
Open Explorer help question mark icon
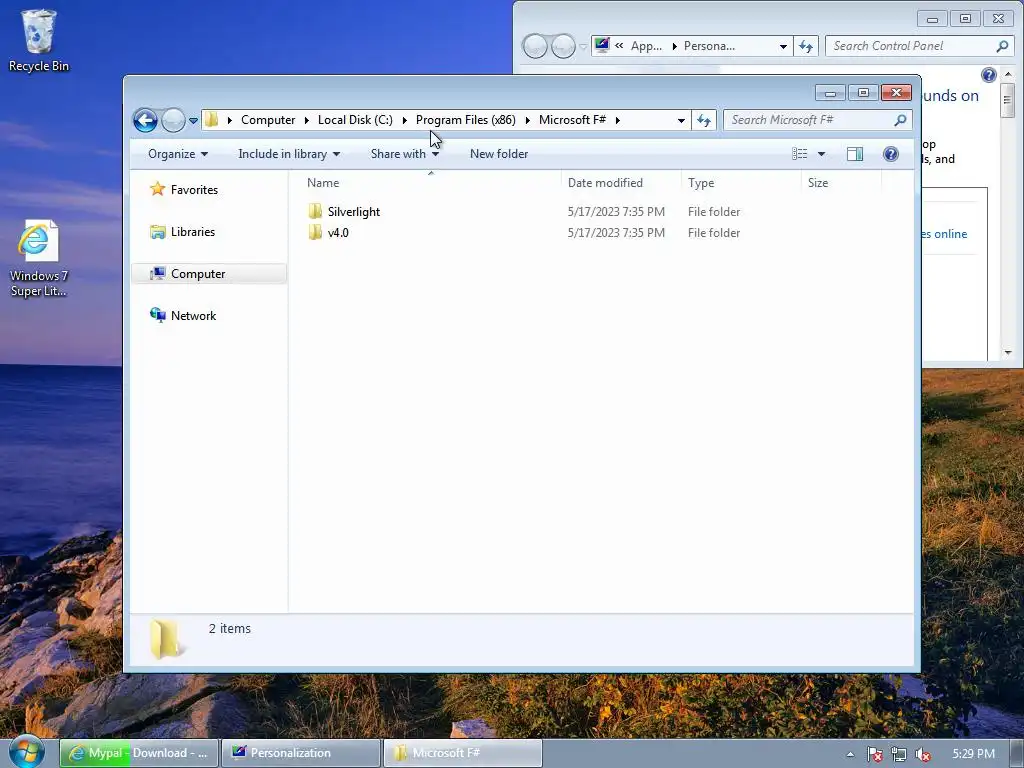pos(891,154)
